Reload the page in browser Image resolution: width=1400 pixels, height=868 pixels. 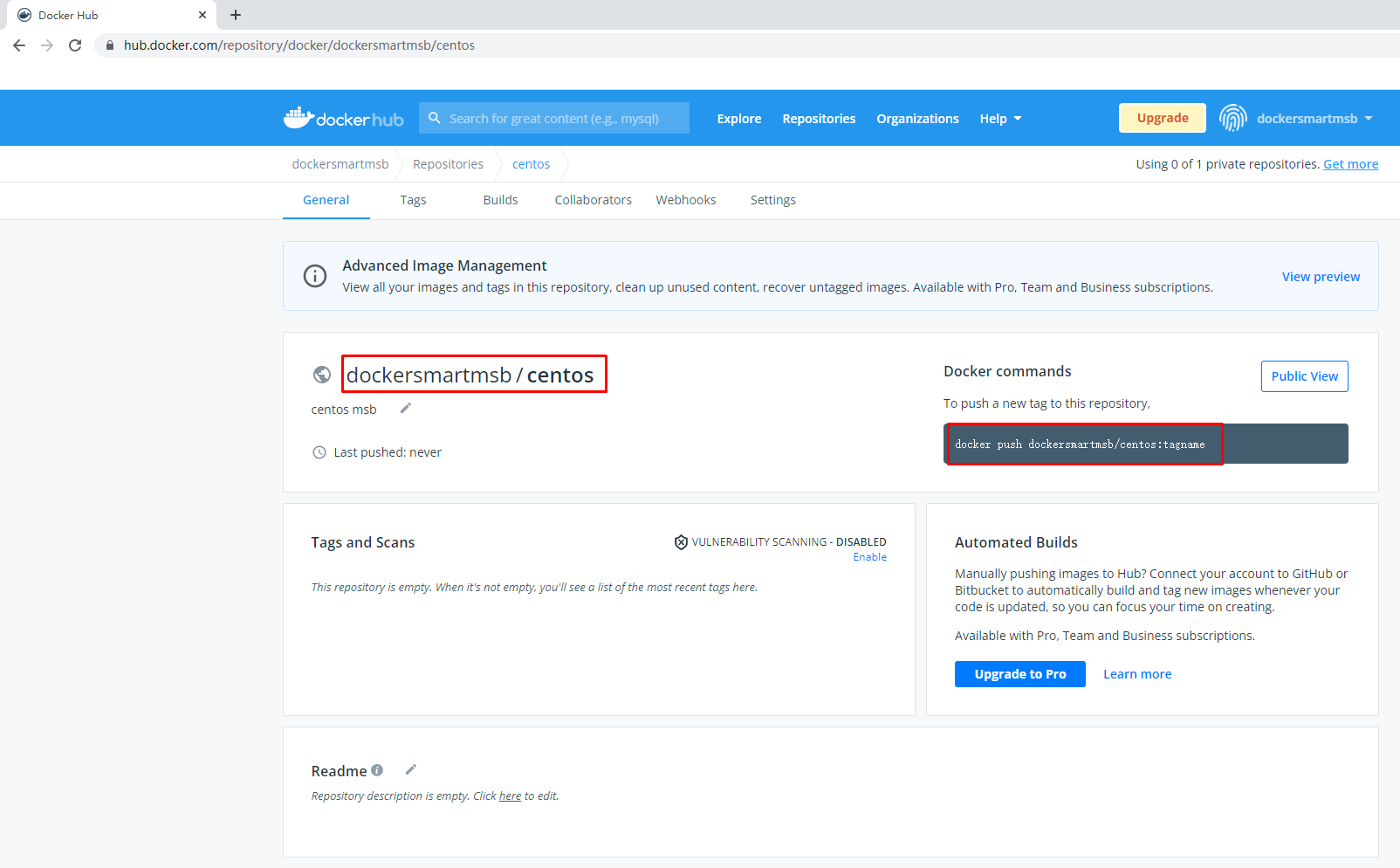pyautogui.click(x=75, y=45)
